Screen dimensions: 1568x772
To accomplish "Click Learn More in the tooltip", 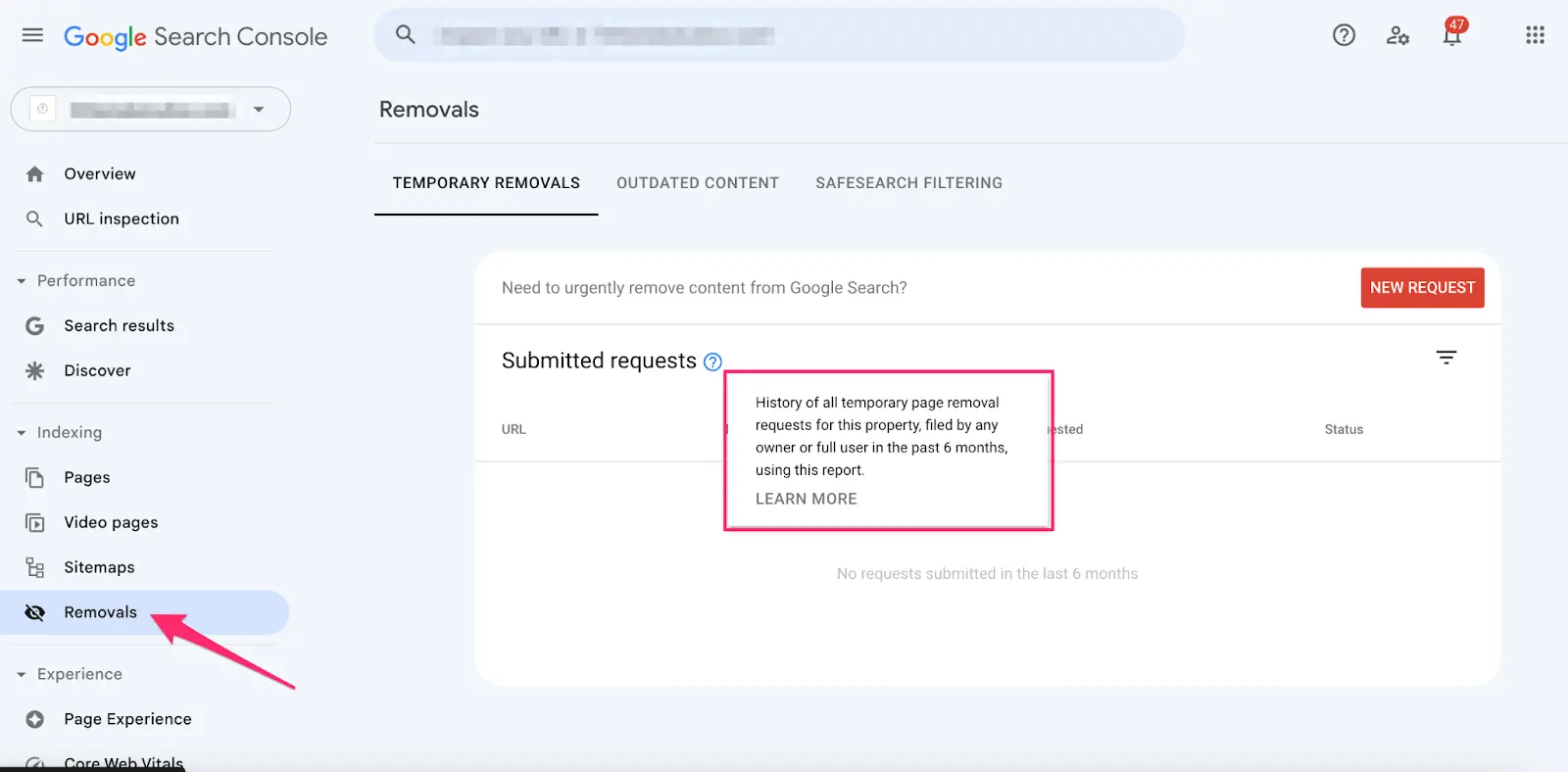I will click(806, 499).
